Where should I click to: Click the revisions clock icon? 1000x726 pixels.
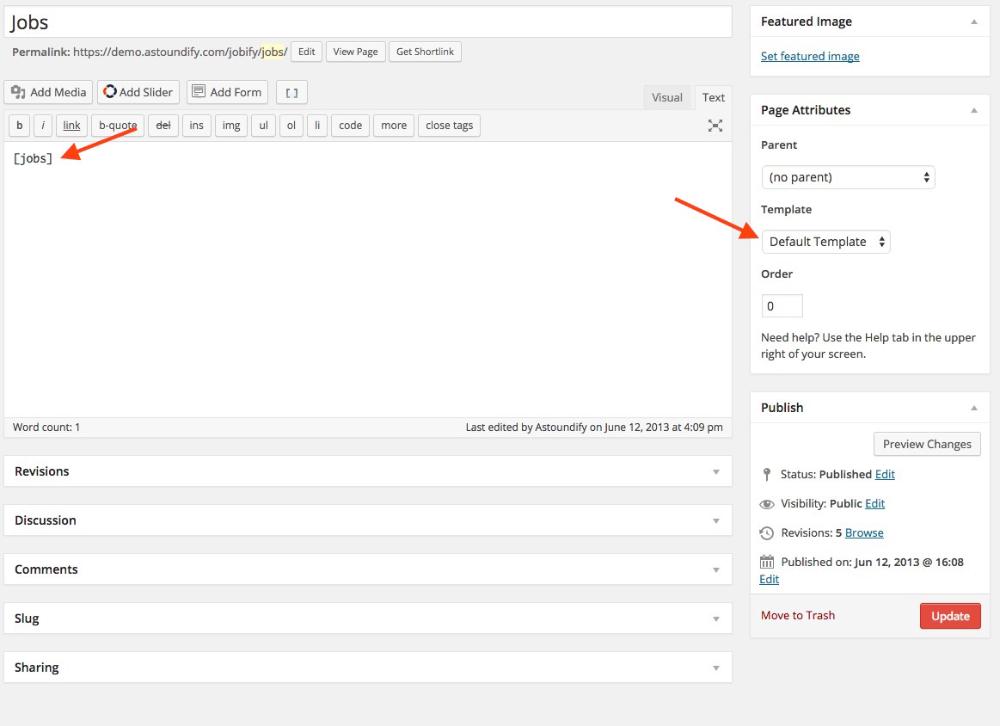(x=767, y=533)
